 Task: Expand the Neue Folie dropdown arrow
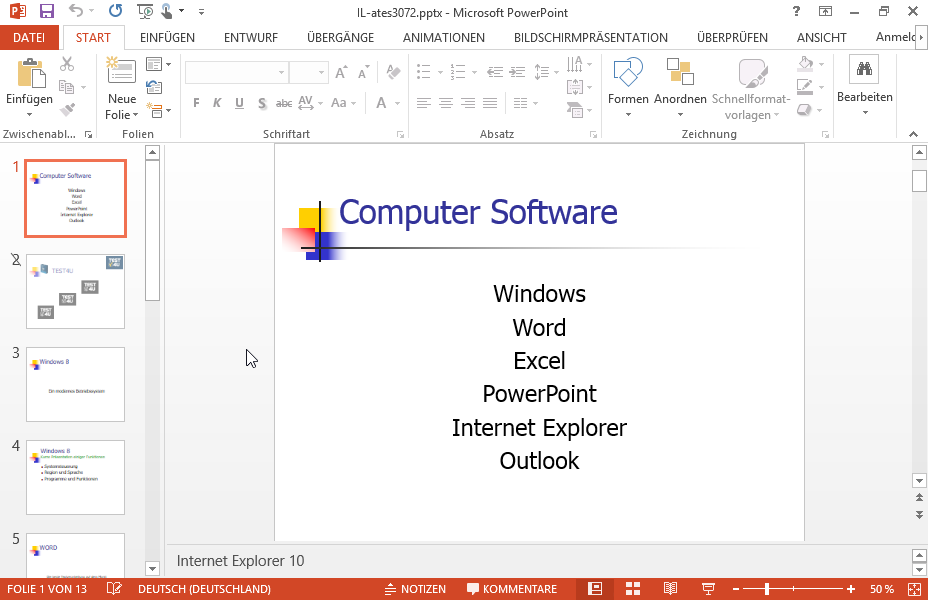click(136, 115)
